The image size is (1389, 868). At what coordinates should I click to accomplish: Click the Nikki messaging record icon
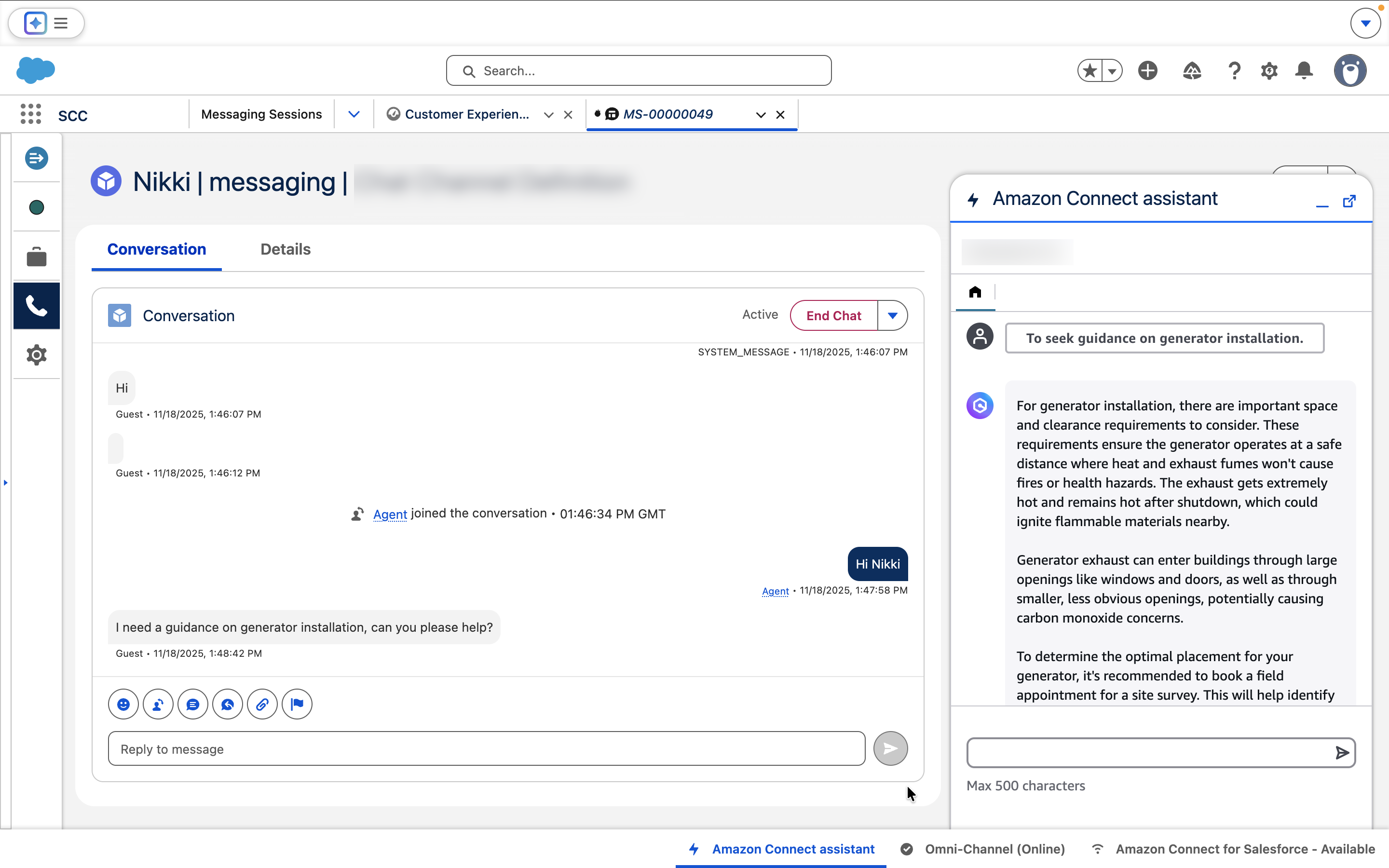point(106,181)
